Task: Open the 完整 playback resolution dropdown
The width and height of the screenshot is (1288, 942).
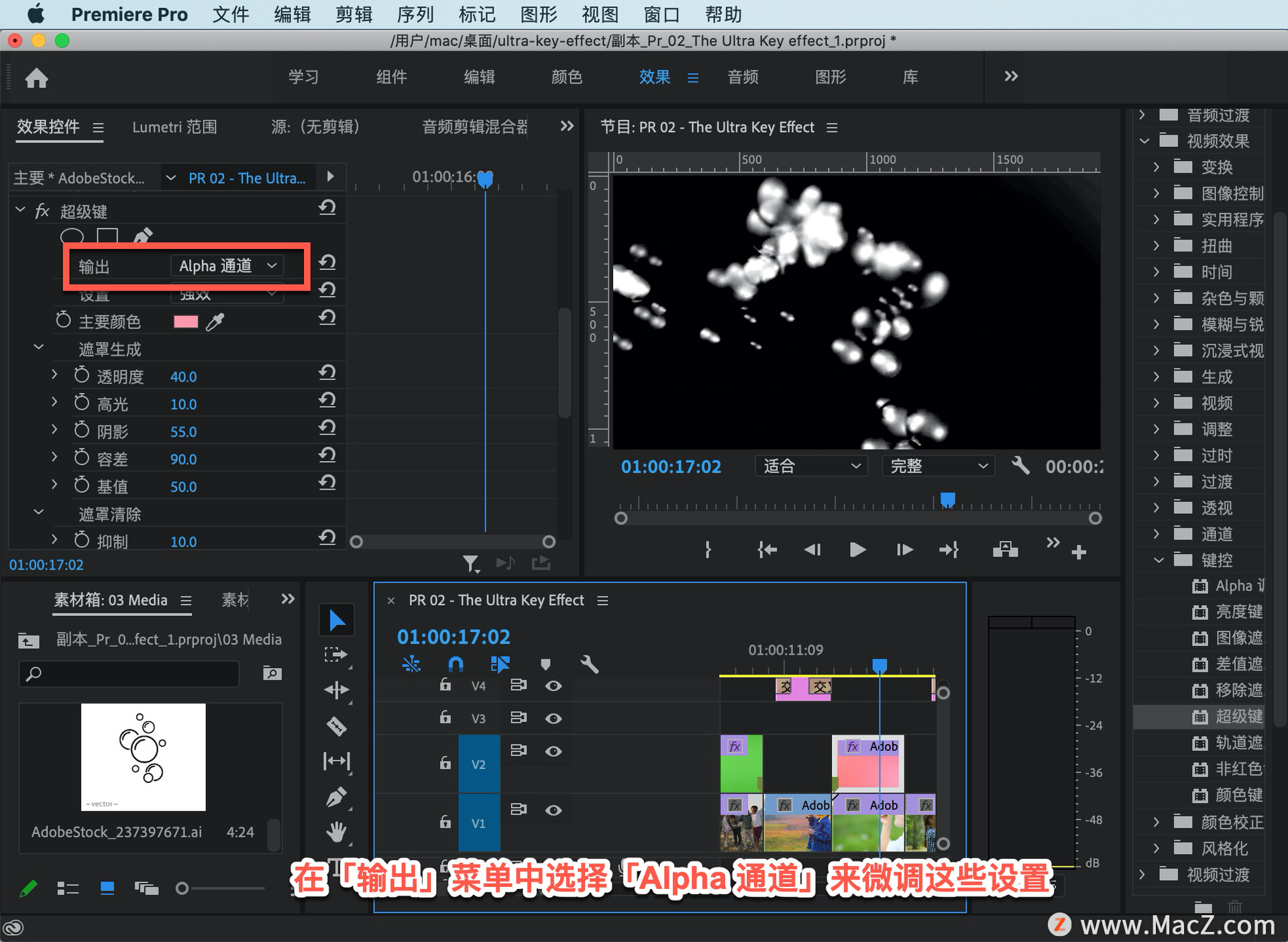Action: tap(938, 466)
